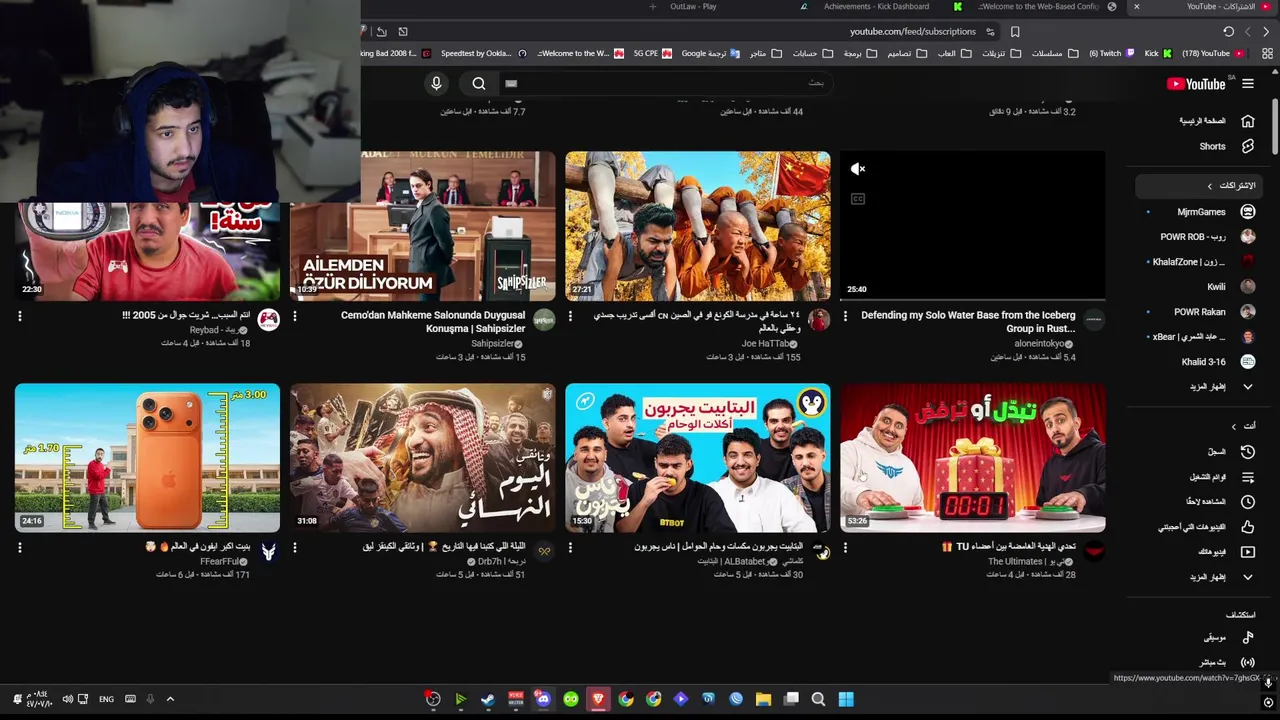Open watch History in sidebar

[1215, 452]
